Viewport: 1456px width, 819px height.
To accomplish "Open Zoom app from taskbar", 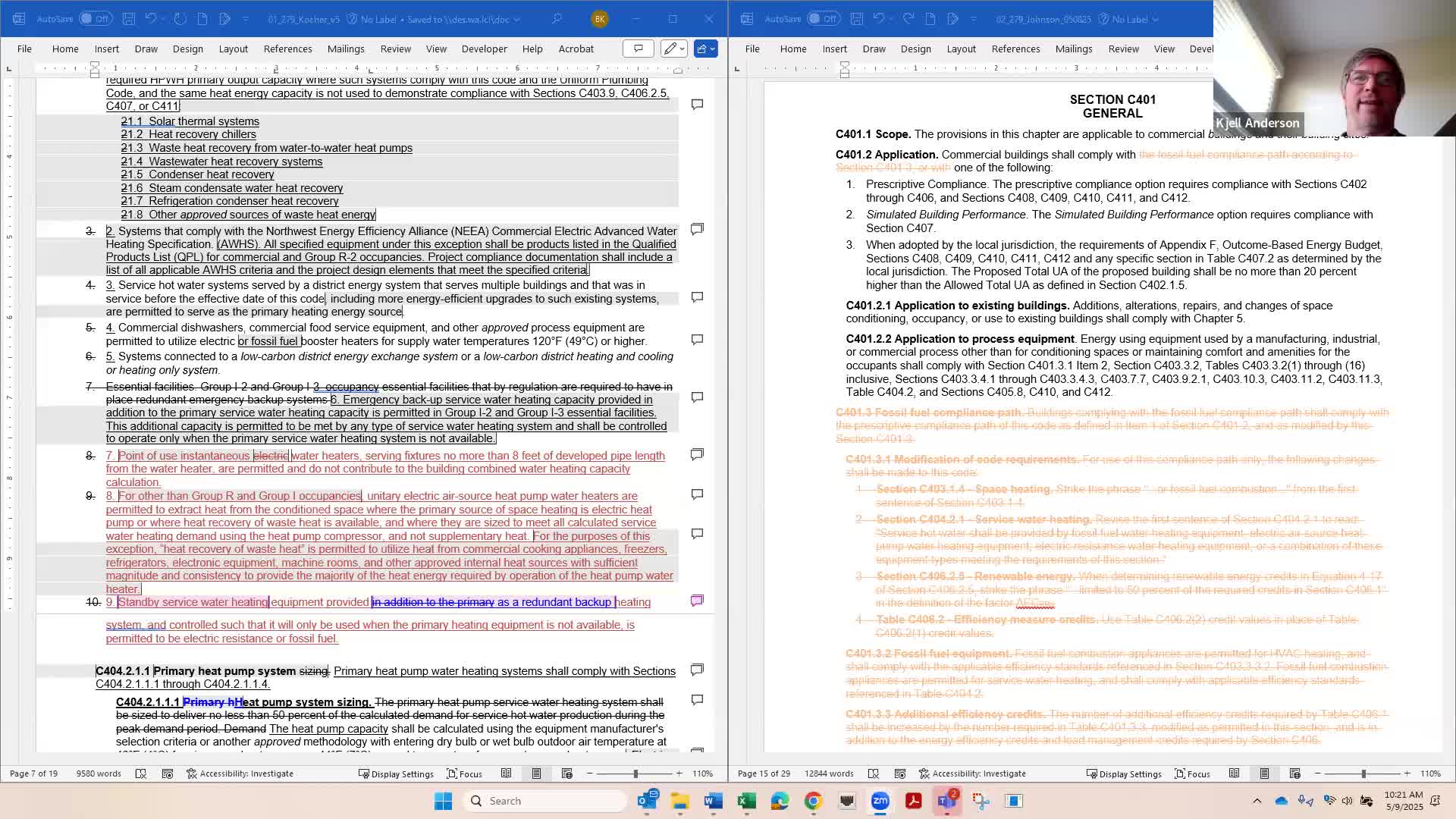I will [x=880, y=801].
